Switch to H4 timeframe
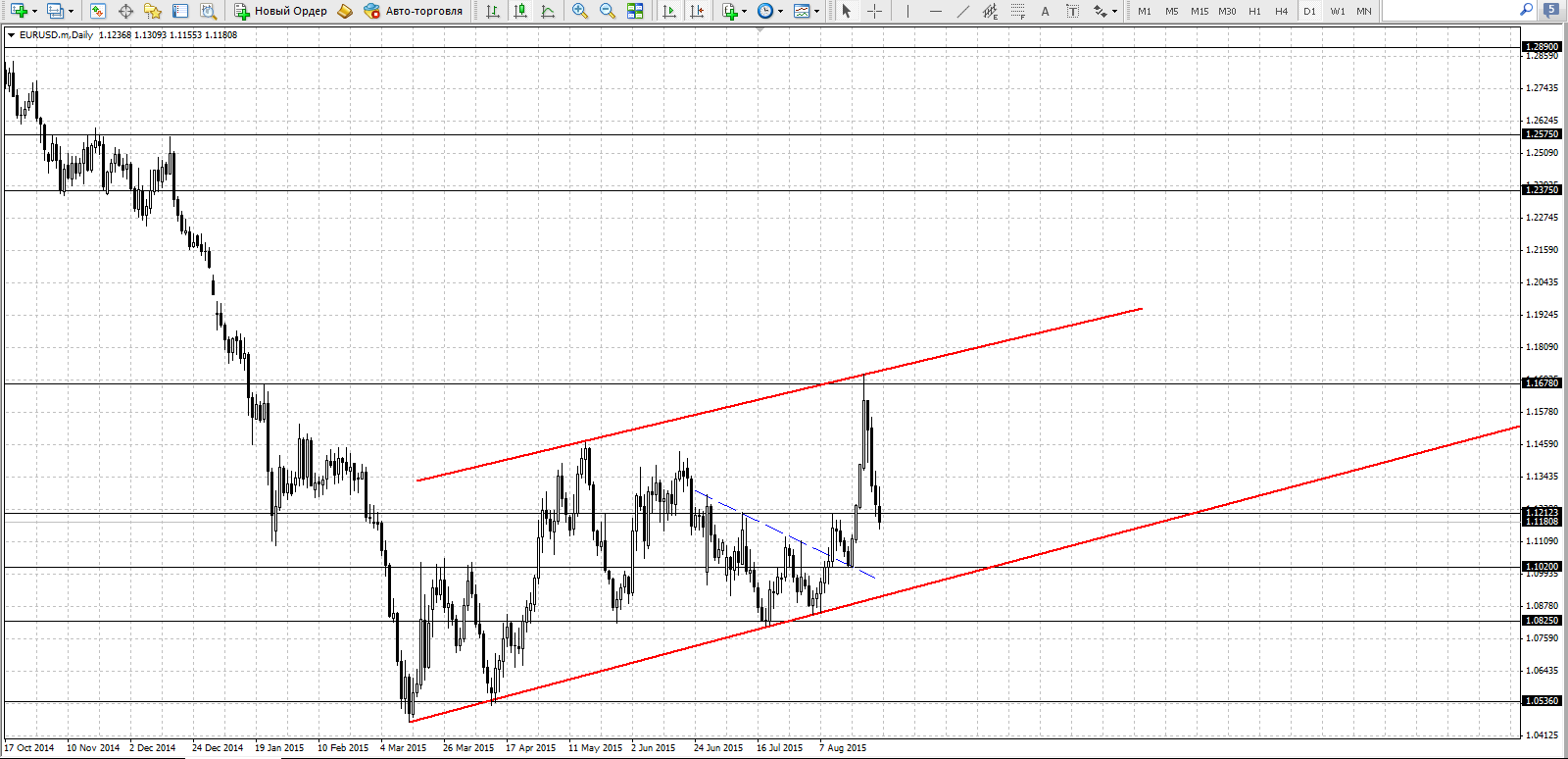Screen dimensions: 1568x759 pos(1281,11)
